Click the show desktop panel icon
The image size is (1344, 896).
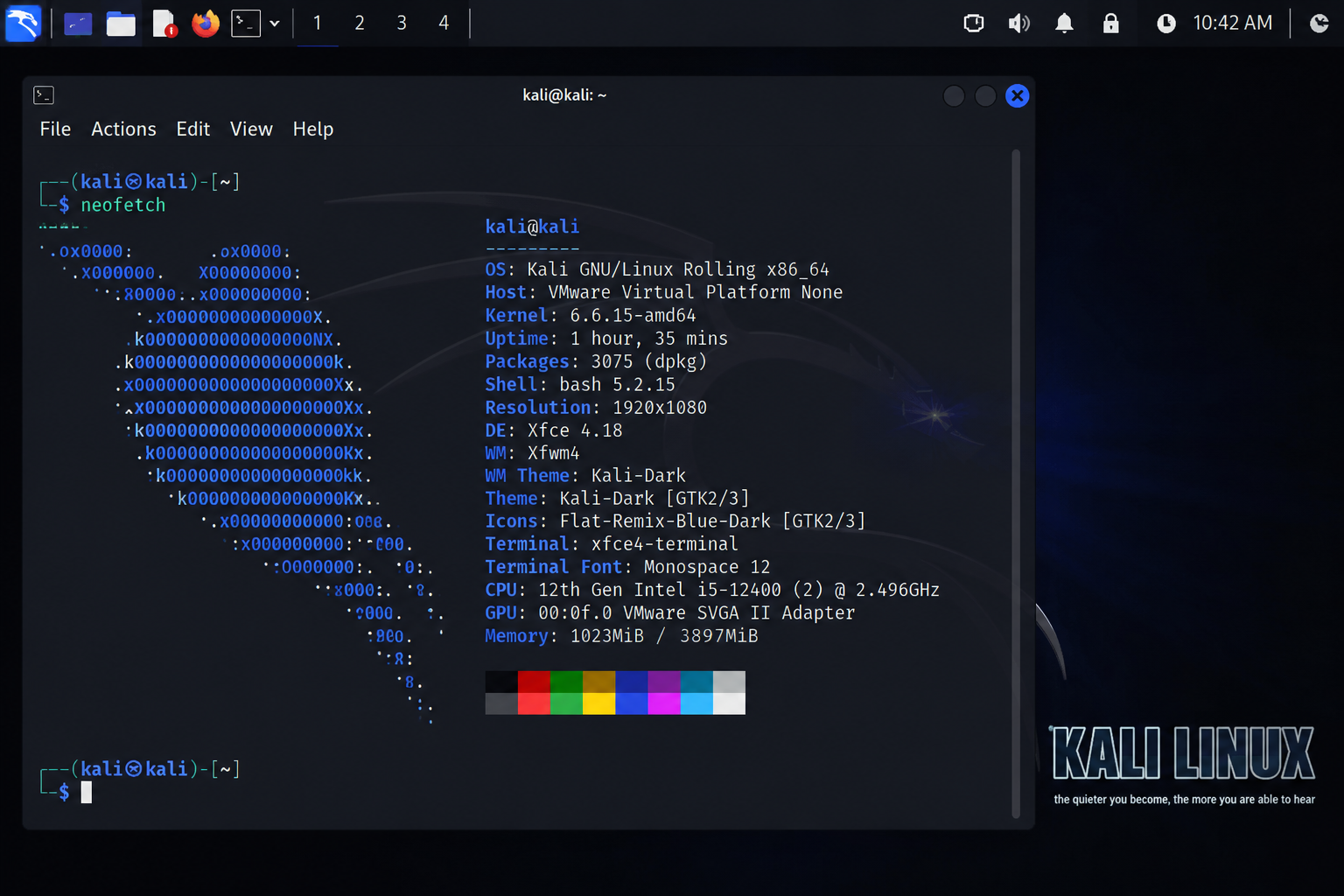pos(78,24)
